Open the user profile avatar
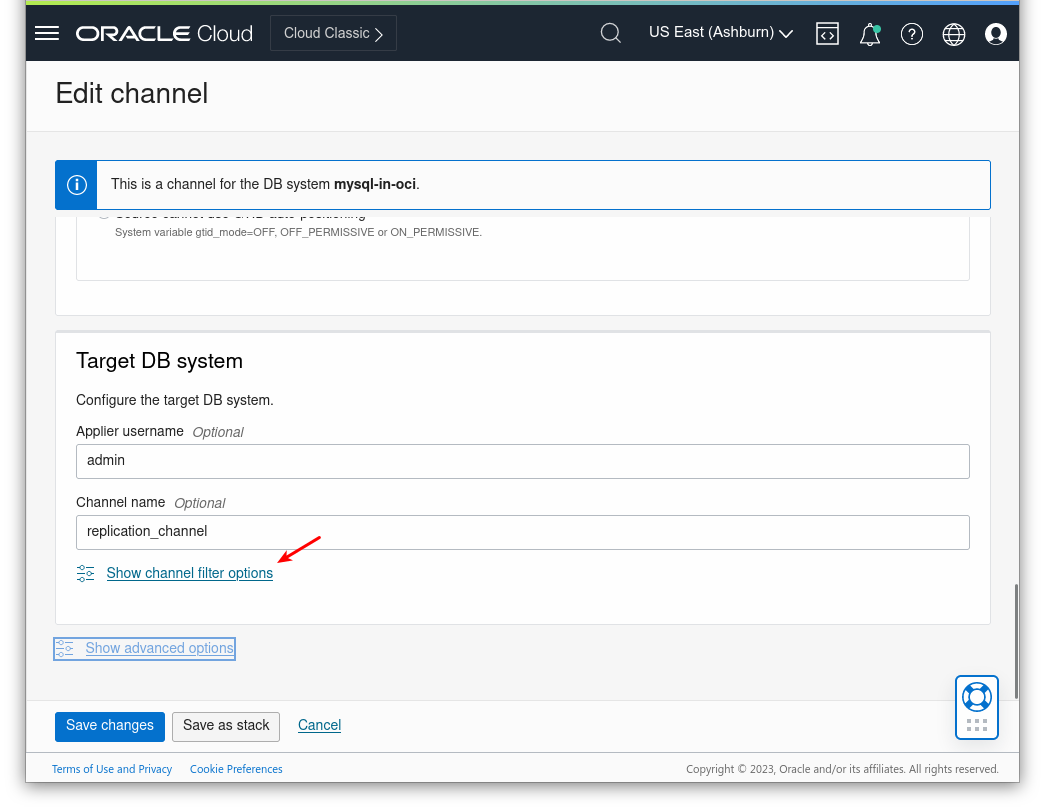The image size is (1045, 811). 996,34
